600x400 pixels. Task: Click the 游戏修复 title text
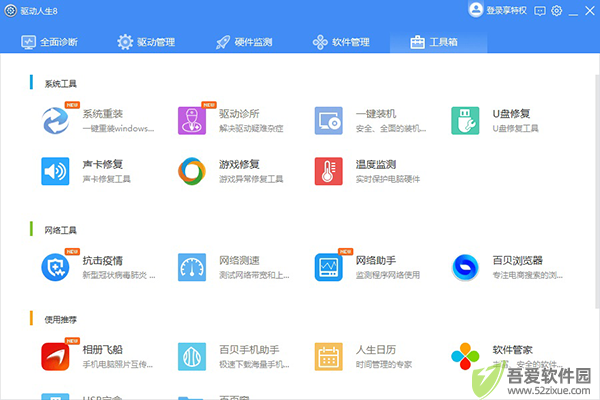pyautogui.click(x=239, y=164)
